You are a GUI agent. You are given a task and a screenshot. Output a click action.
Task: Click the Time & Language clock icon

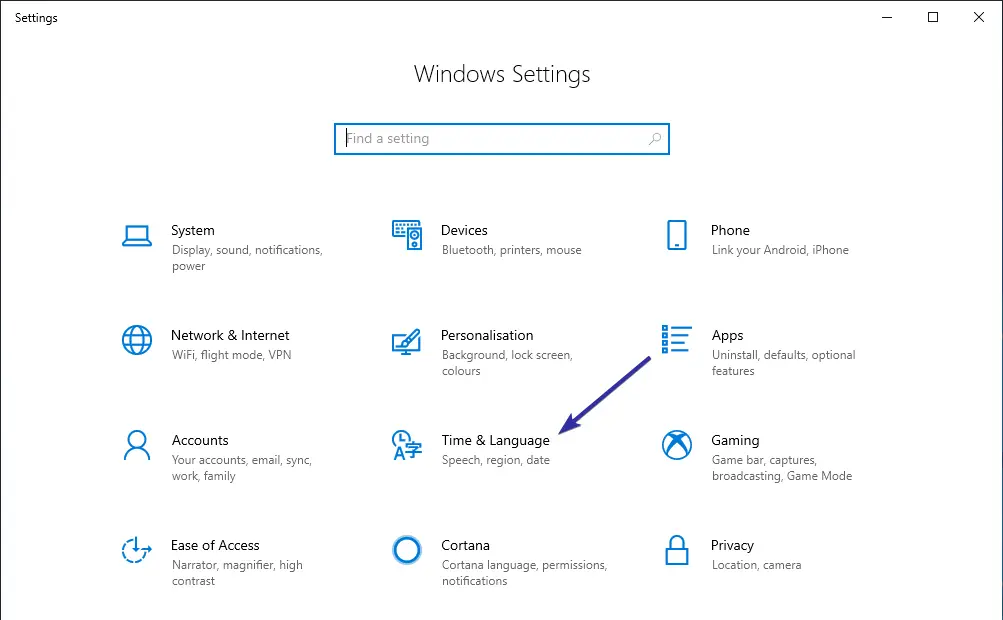click(407, 446)
